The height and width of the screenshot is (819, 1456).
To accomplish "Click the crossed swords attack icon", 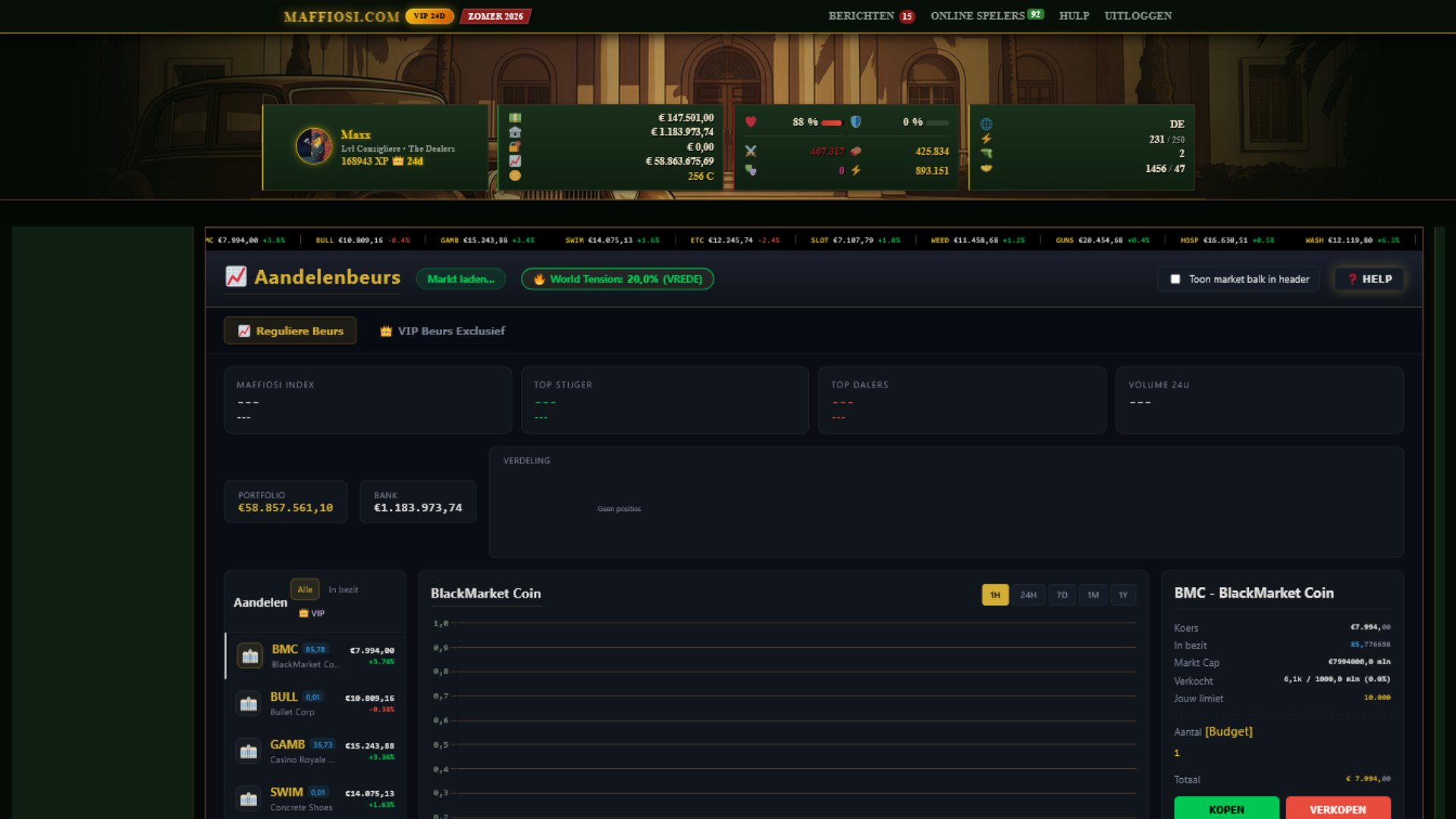I will point(751,151).
